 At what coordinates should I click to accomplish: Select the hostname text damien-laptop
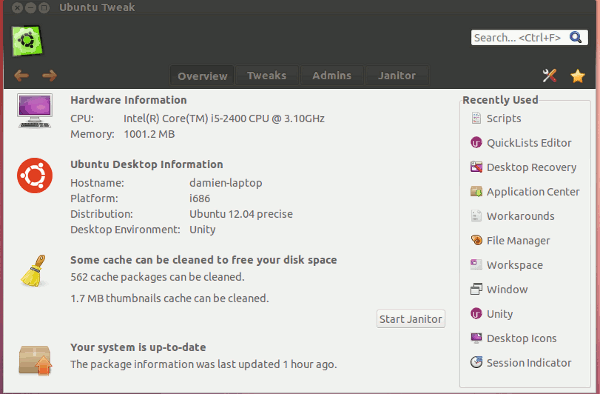[x=226, y=183]
